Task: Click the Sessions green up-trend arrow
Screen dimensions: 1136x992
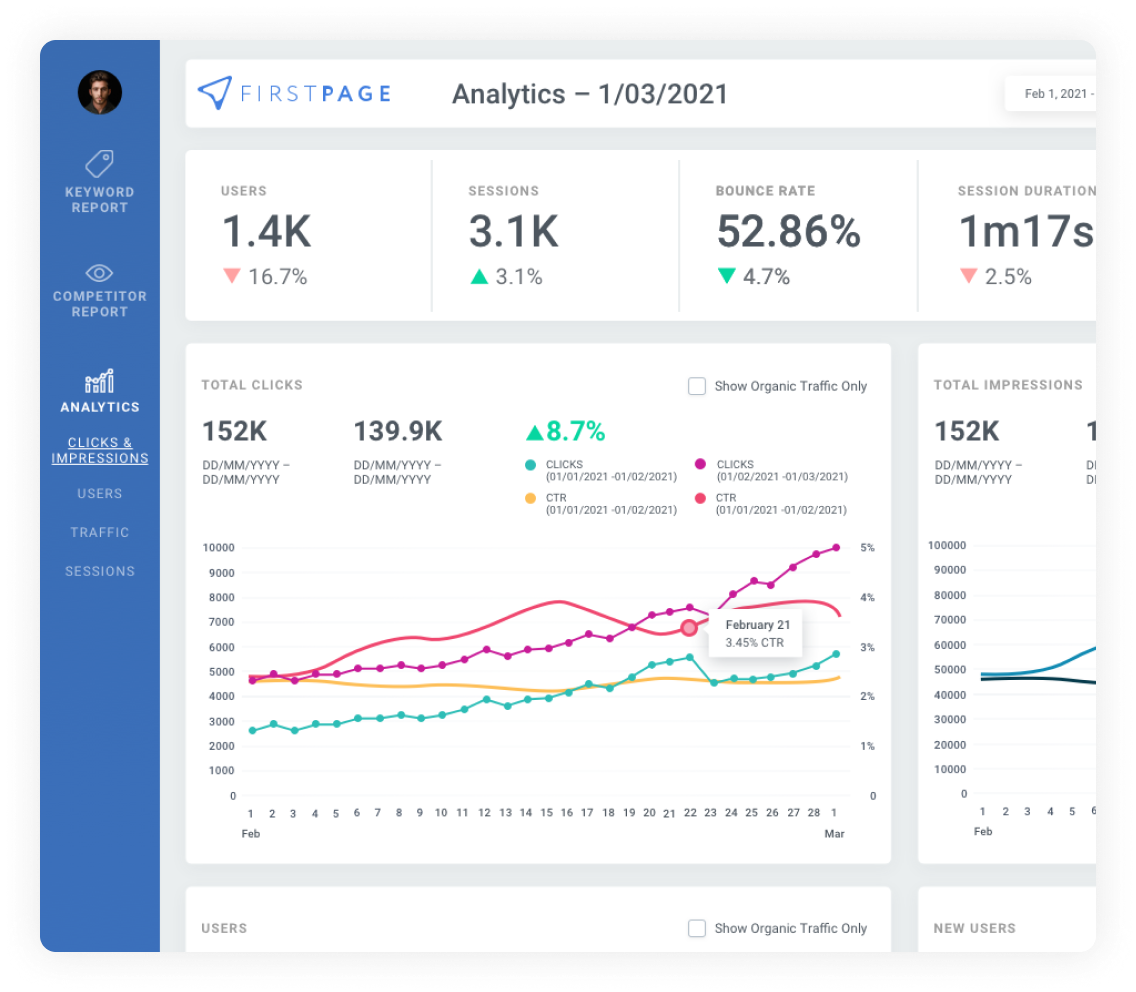Action: (480, 276)
